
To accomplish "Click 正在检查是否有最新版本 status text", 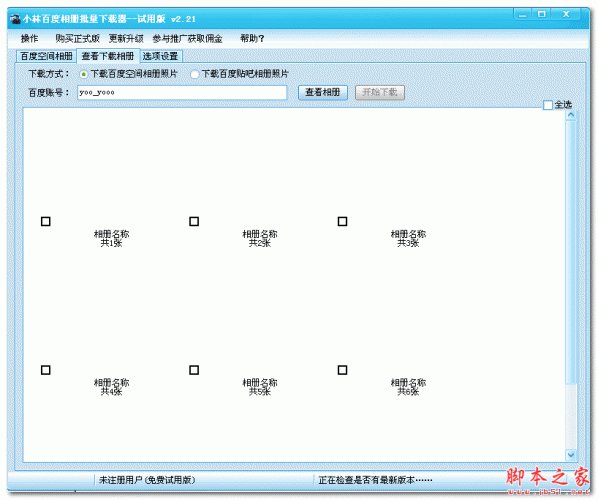I will [375, 480].
